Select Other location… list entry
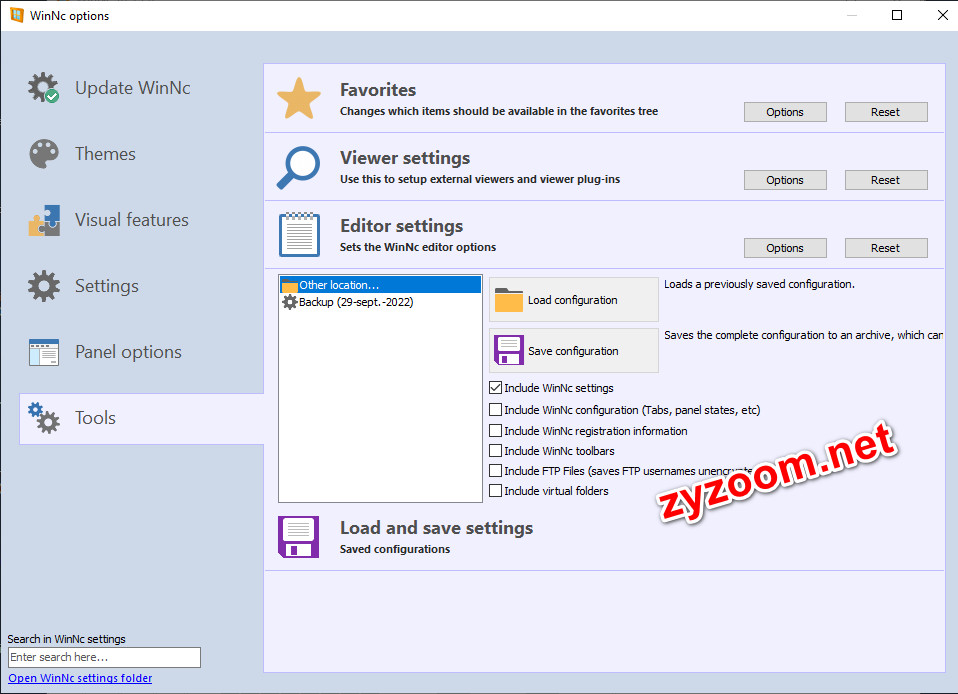This screenshot has width=958, height=694. [x=380, y=285]
